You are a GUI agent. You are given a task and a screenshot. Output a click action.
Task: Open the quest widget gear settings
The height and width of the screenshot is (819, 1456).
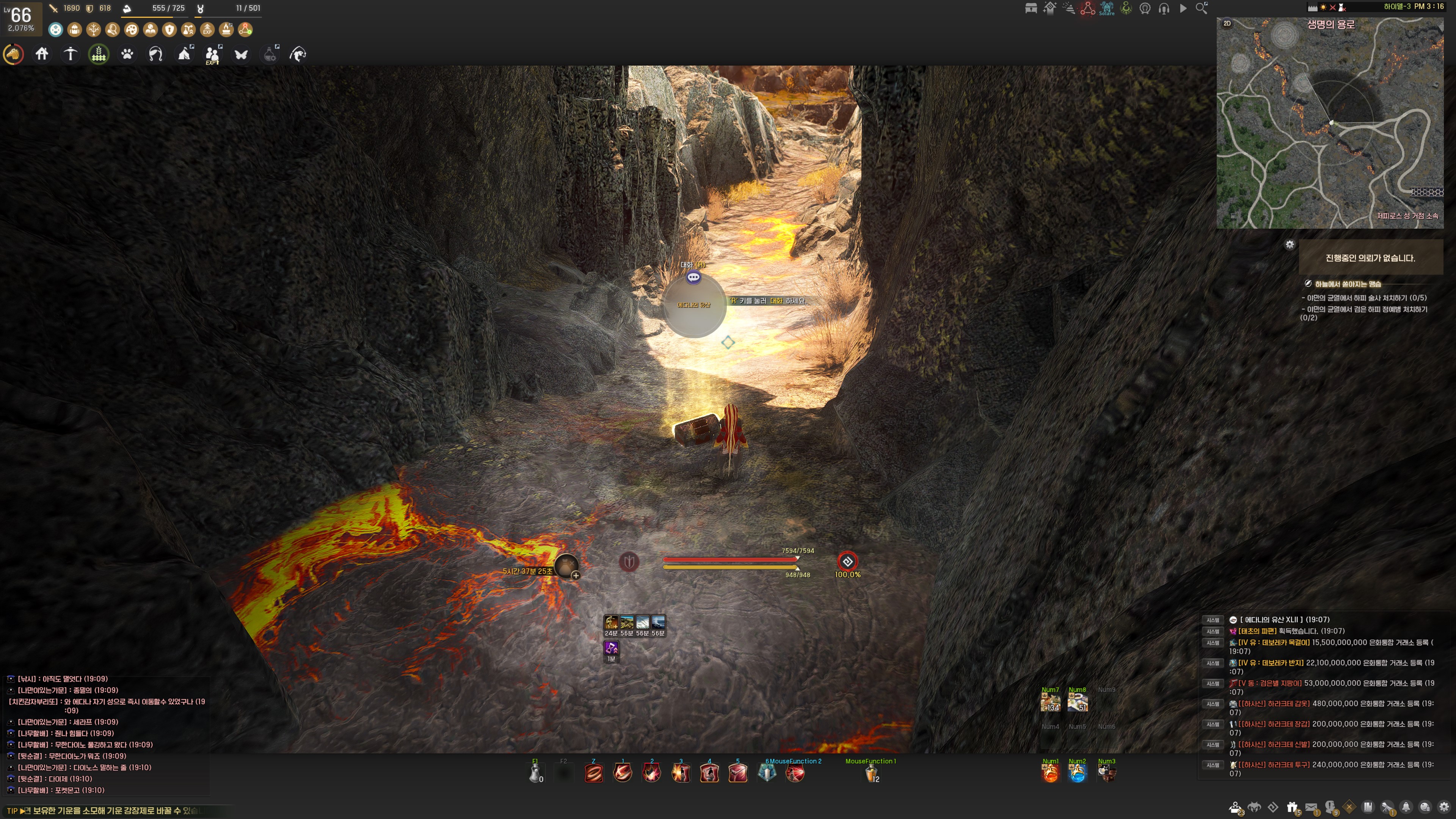(x=1289, y=245)
